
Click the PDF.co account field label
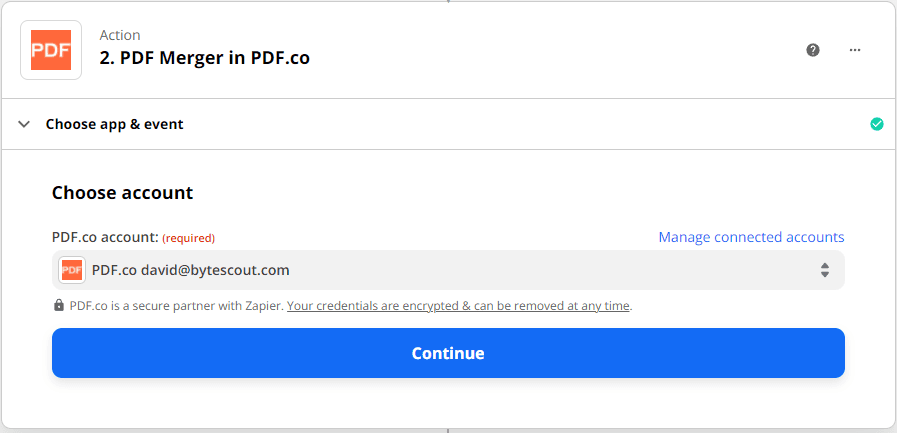point(105,237)
